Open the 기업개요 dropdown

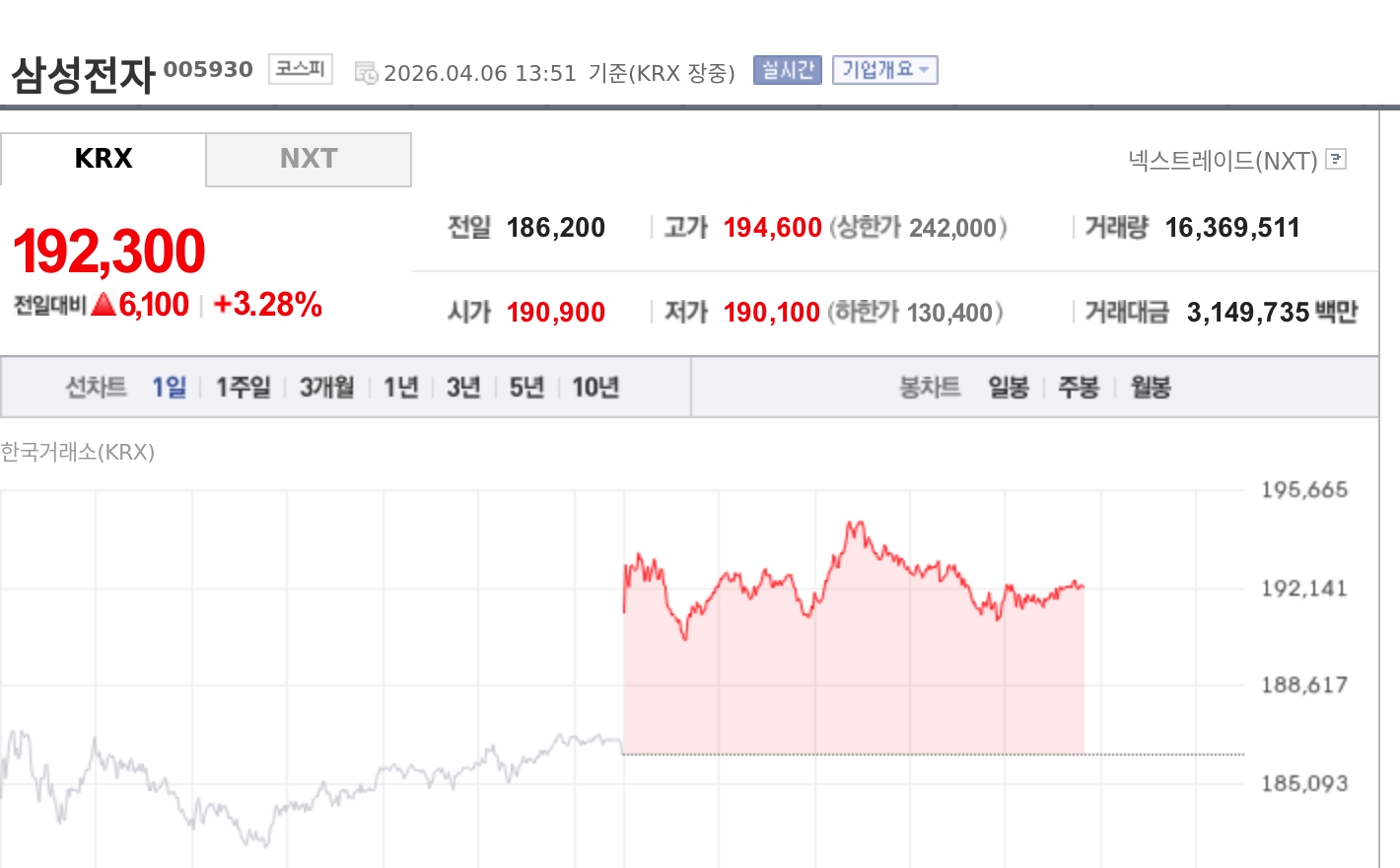(x=884, y=70)
